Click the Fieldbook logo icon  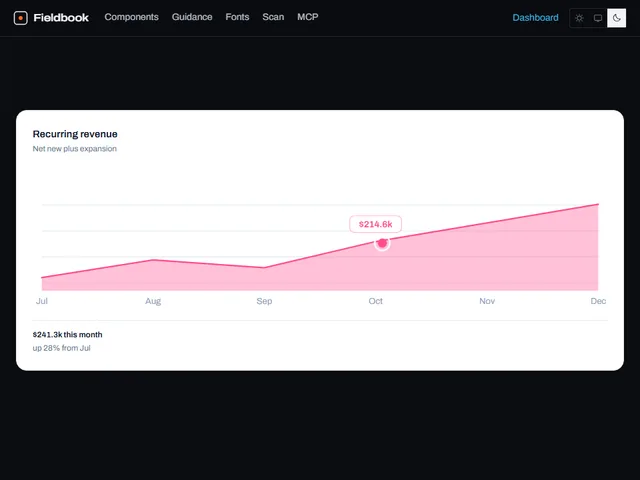click(x=20, y=18)
